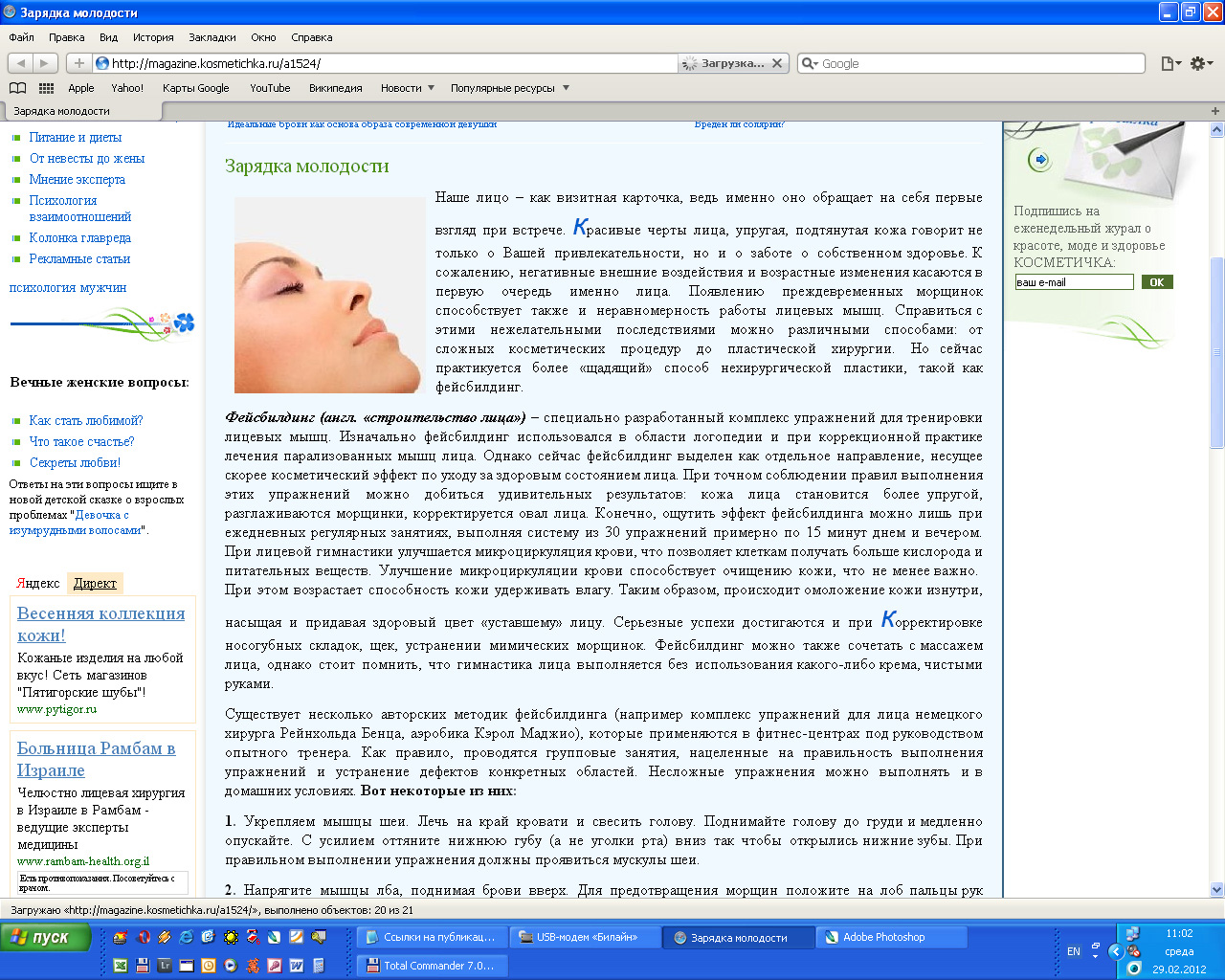Focus the Google search field

click(970, 63)
